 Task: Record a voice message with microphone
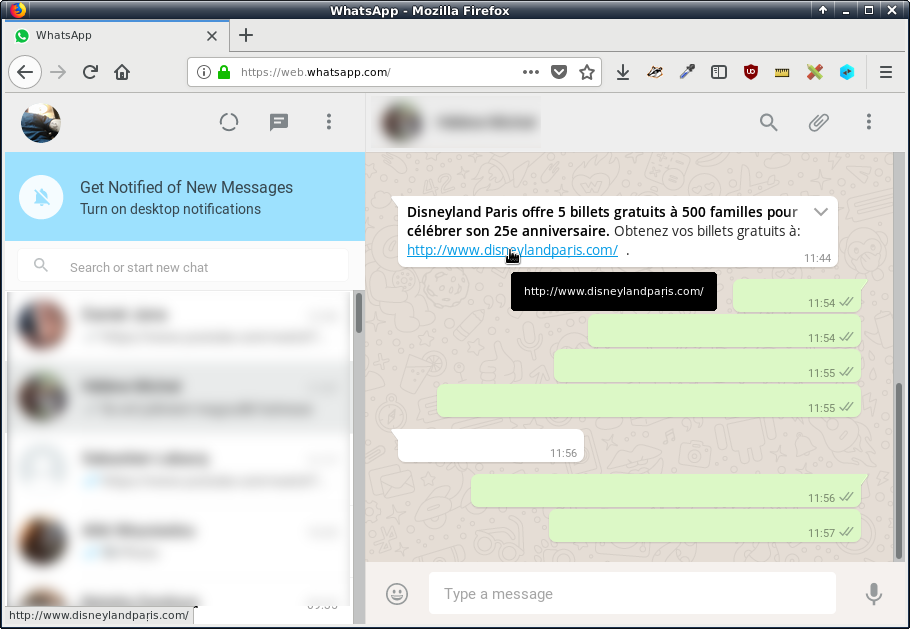[873, 594]
